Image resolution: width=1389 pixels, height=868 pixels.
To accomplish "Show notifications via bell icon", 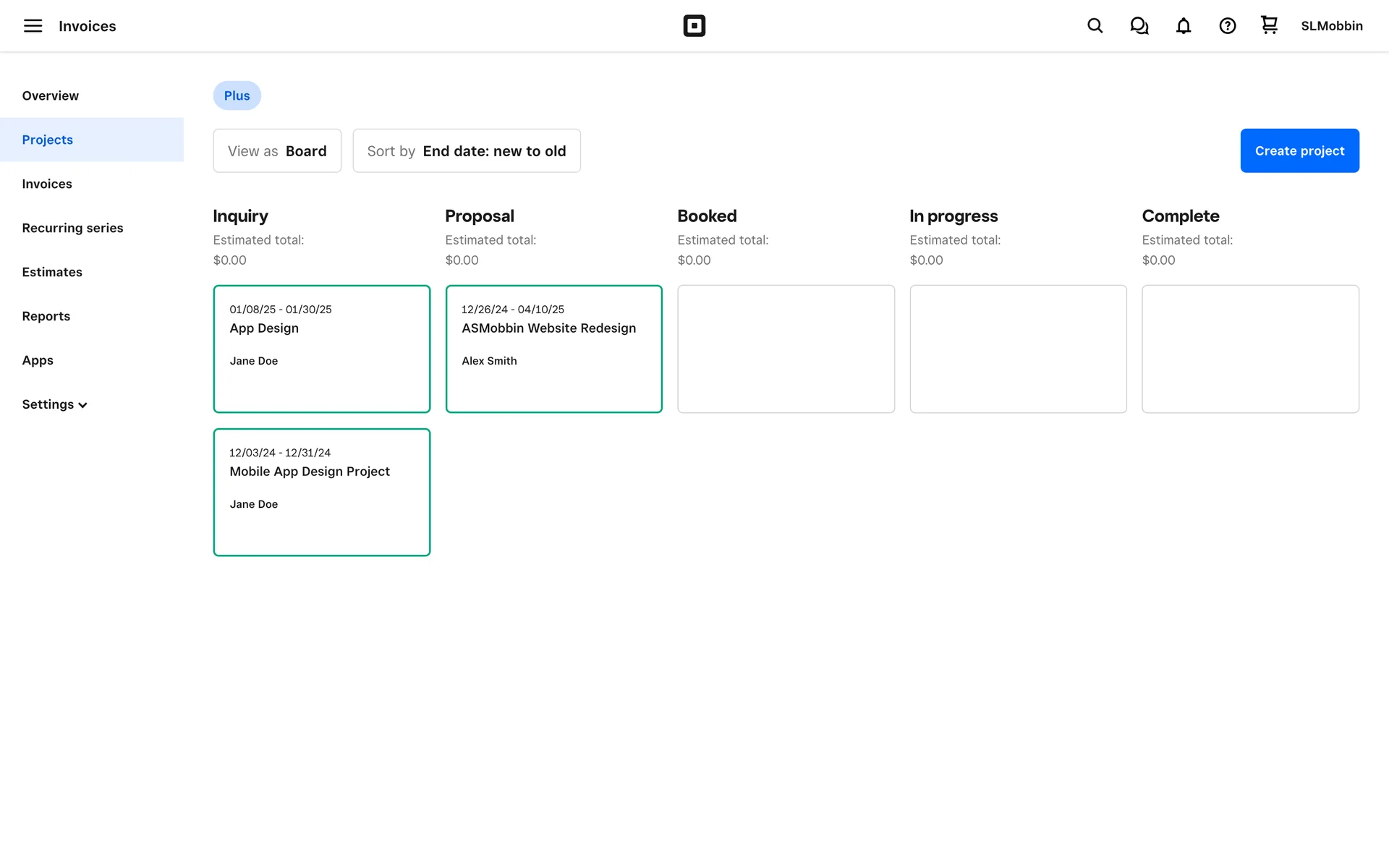I will 1183,26.
